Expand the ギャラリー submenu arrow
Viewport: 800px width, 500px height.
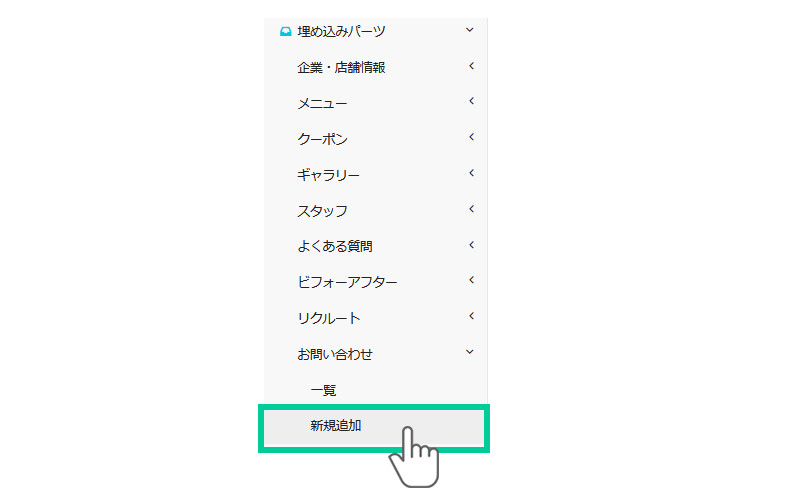pos(470,174)
